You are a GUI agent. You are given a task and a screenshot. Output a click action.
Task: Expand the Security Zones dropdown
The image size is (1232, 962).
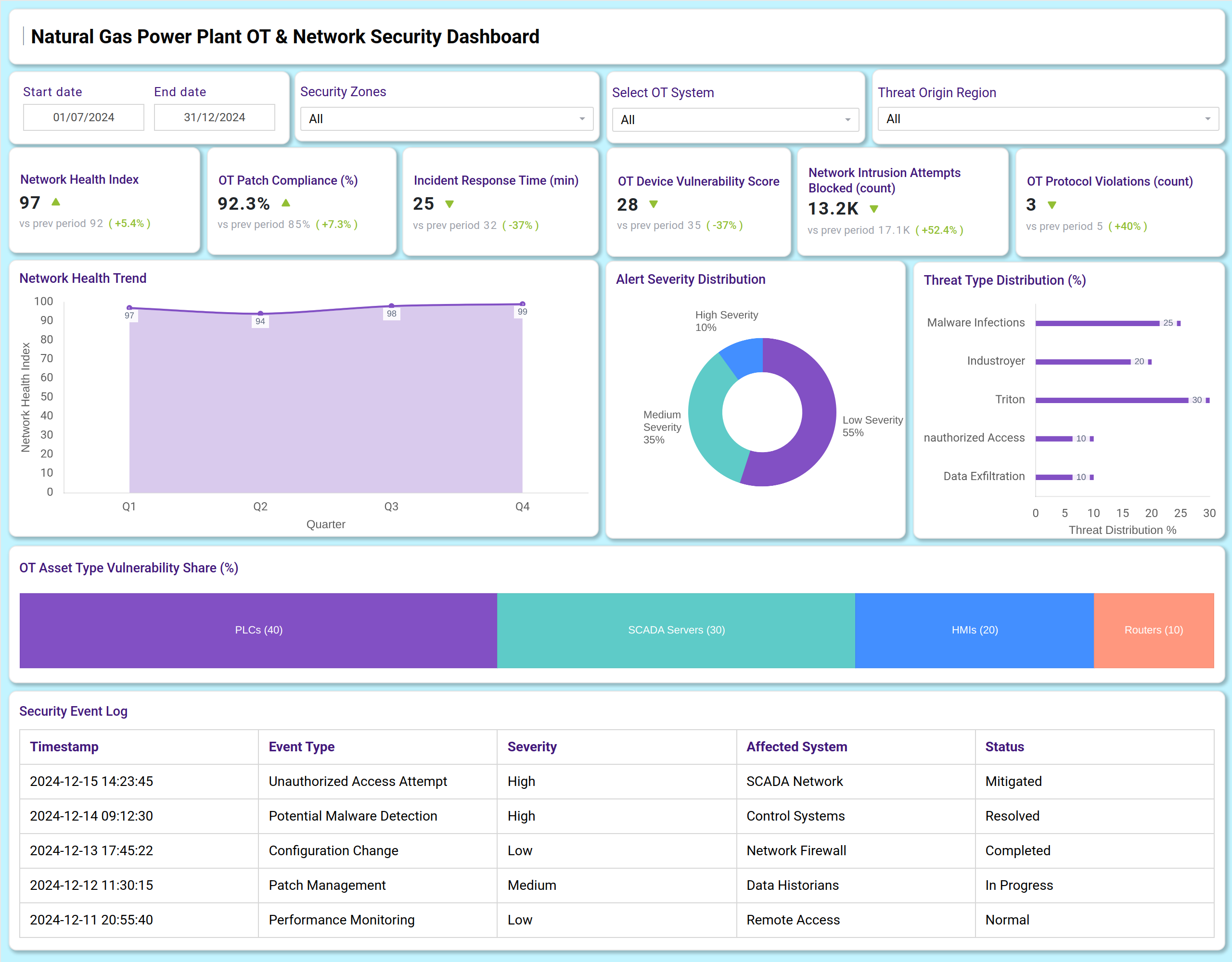click(x=446, y=119)
